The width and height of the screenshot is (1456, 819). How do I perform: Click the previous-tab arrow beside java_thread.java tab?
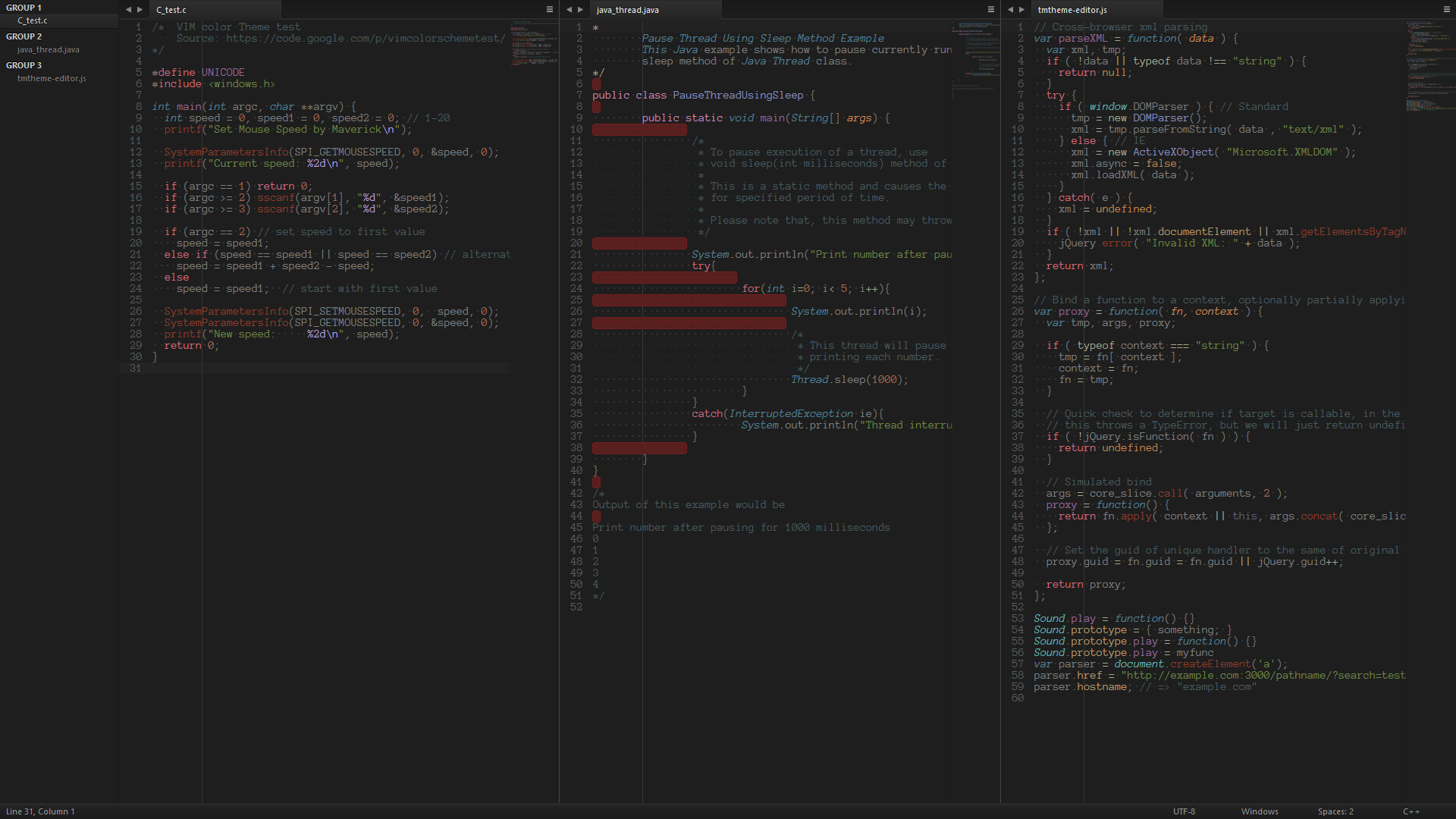pos(569,10)
